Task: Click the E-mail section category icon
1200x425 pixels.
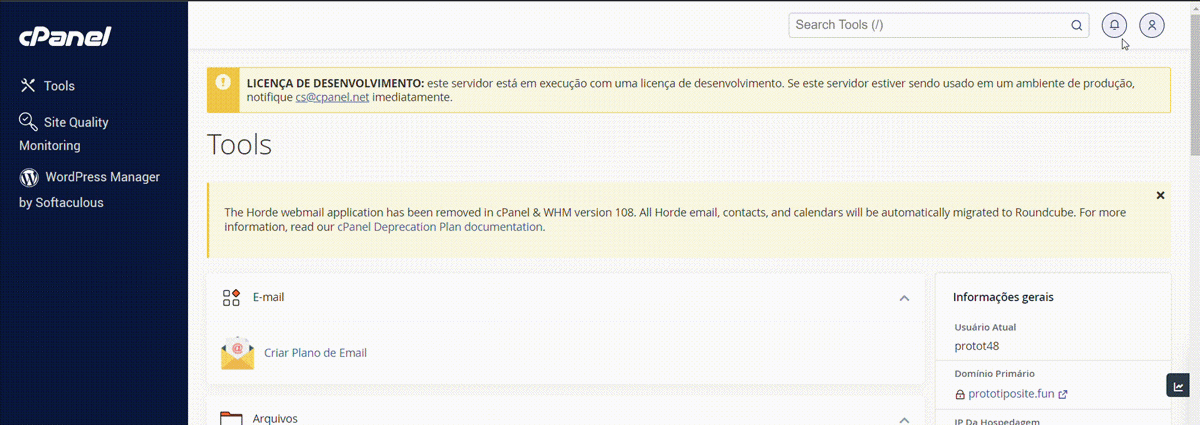Action: pos(232,298)
